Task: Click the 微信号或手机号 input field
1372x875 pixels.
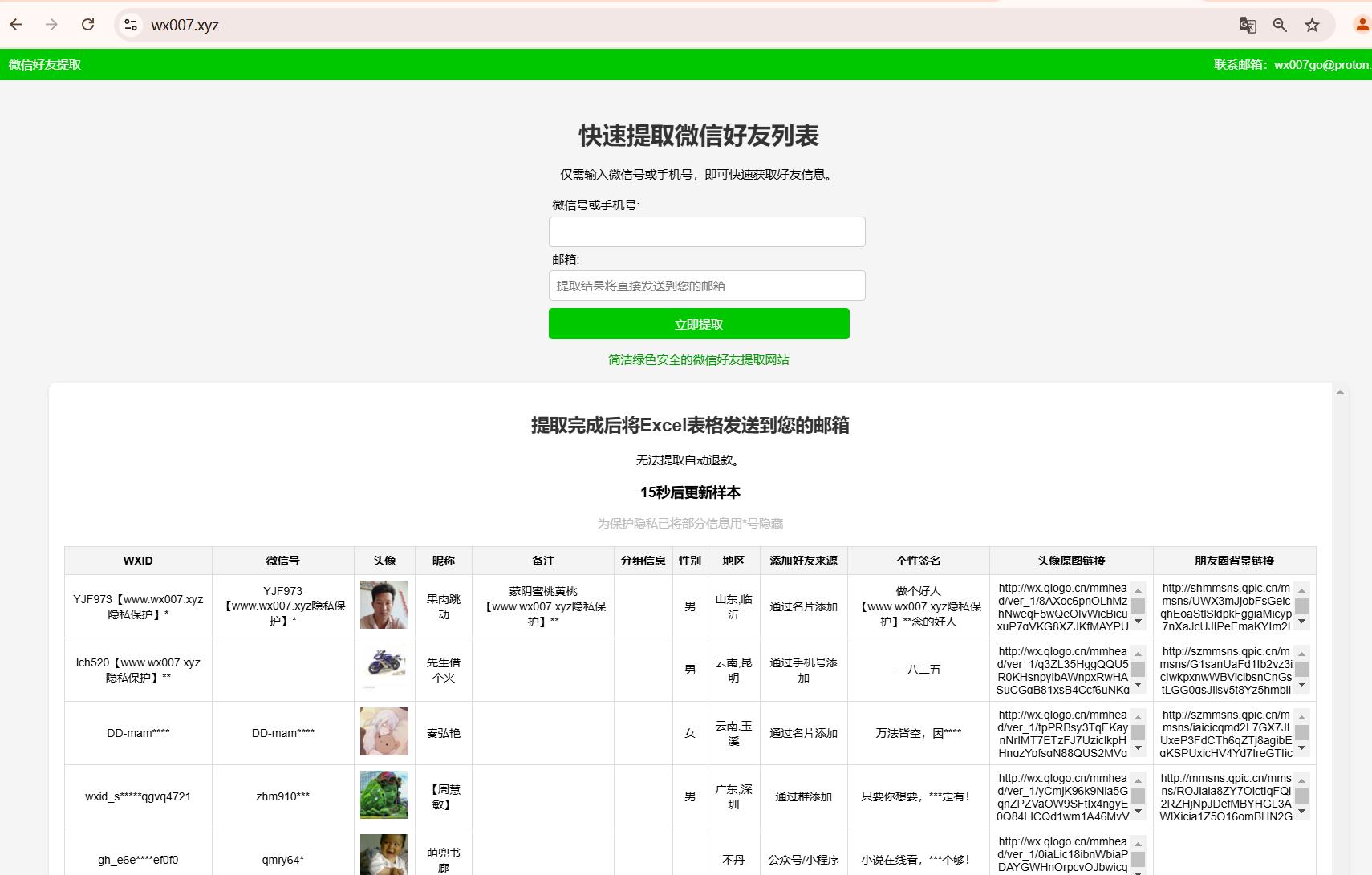Action: coord(707,232)
